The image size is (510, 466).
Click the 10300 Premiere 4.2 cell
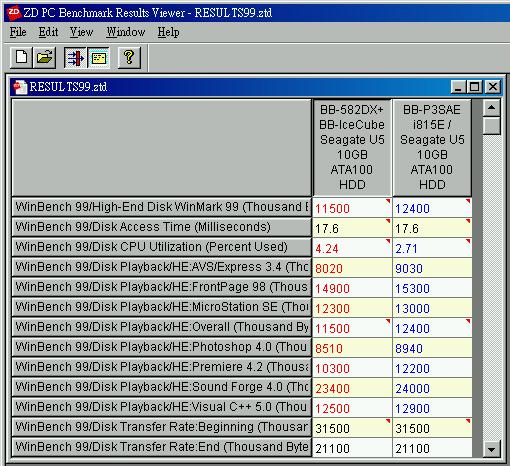(352, 368)
